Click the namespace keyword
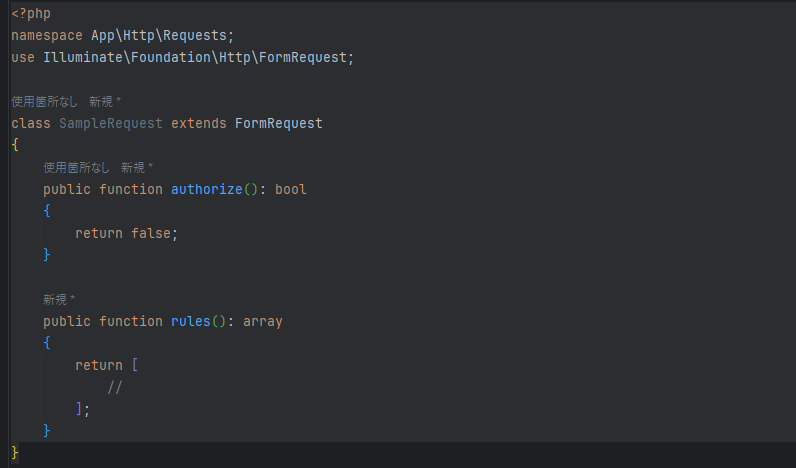 click(47, 36)
